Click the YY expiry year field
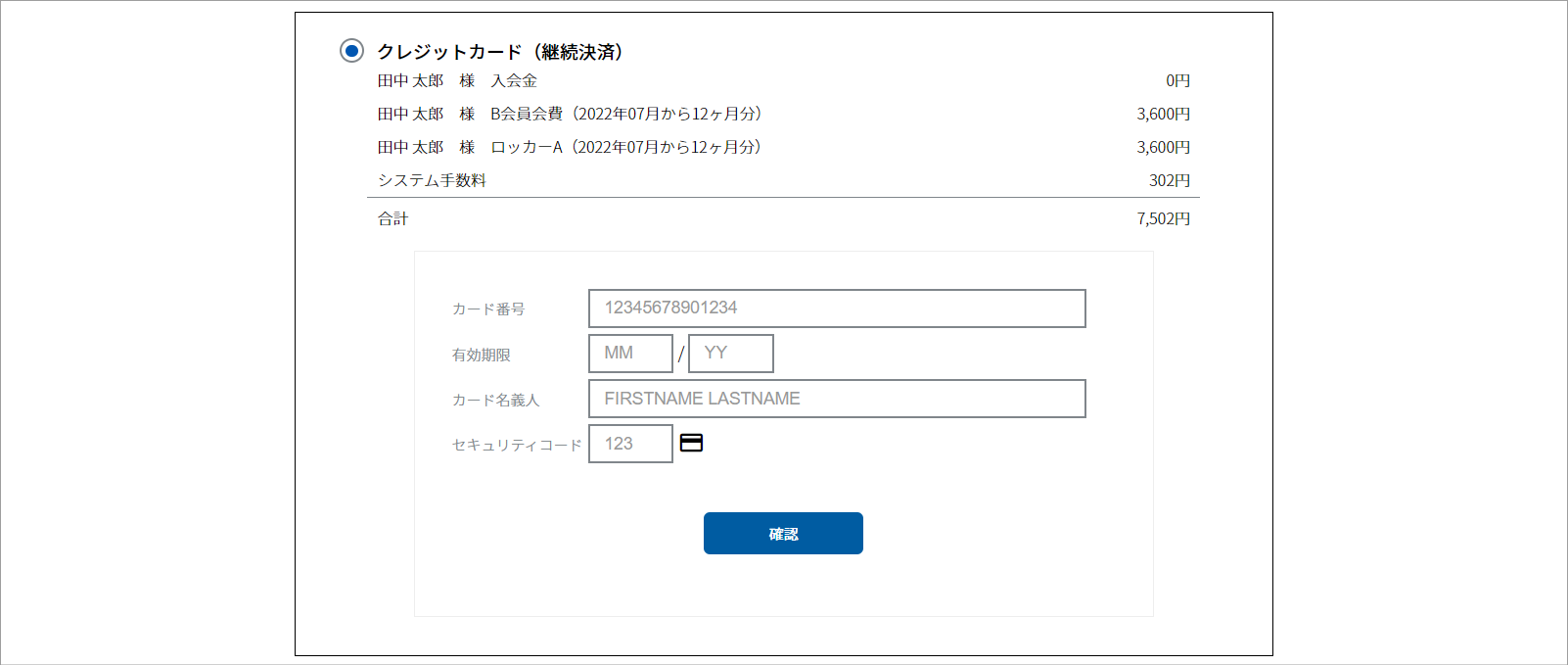1568x665 pixels. pos(730,354)
